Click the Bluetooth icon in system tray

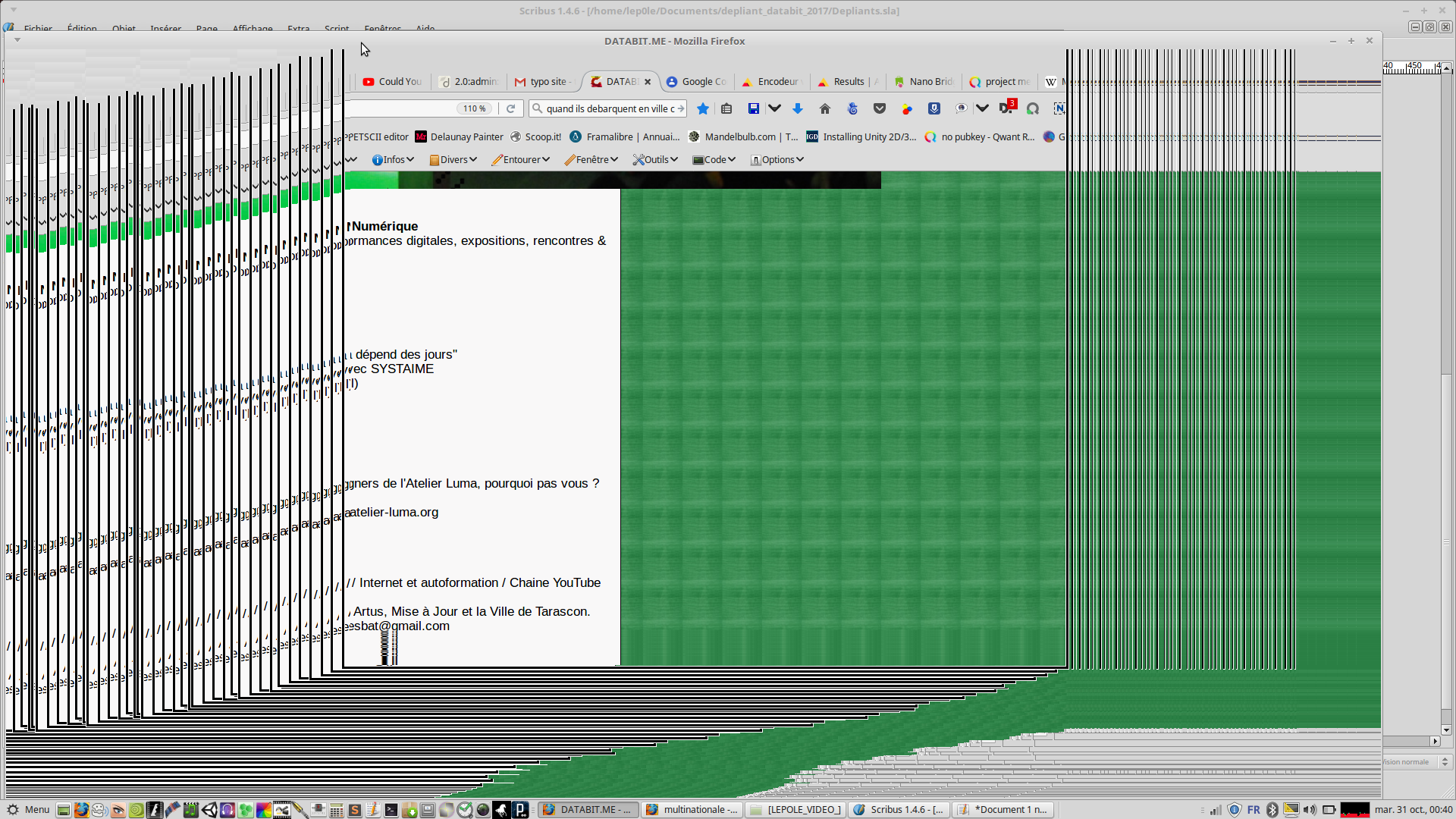tap(1272, 810)
